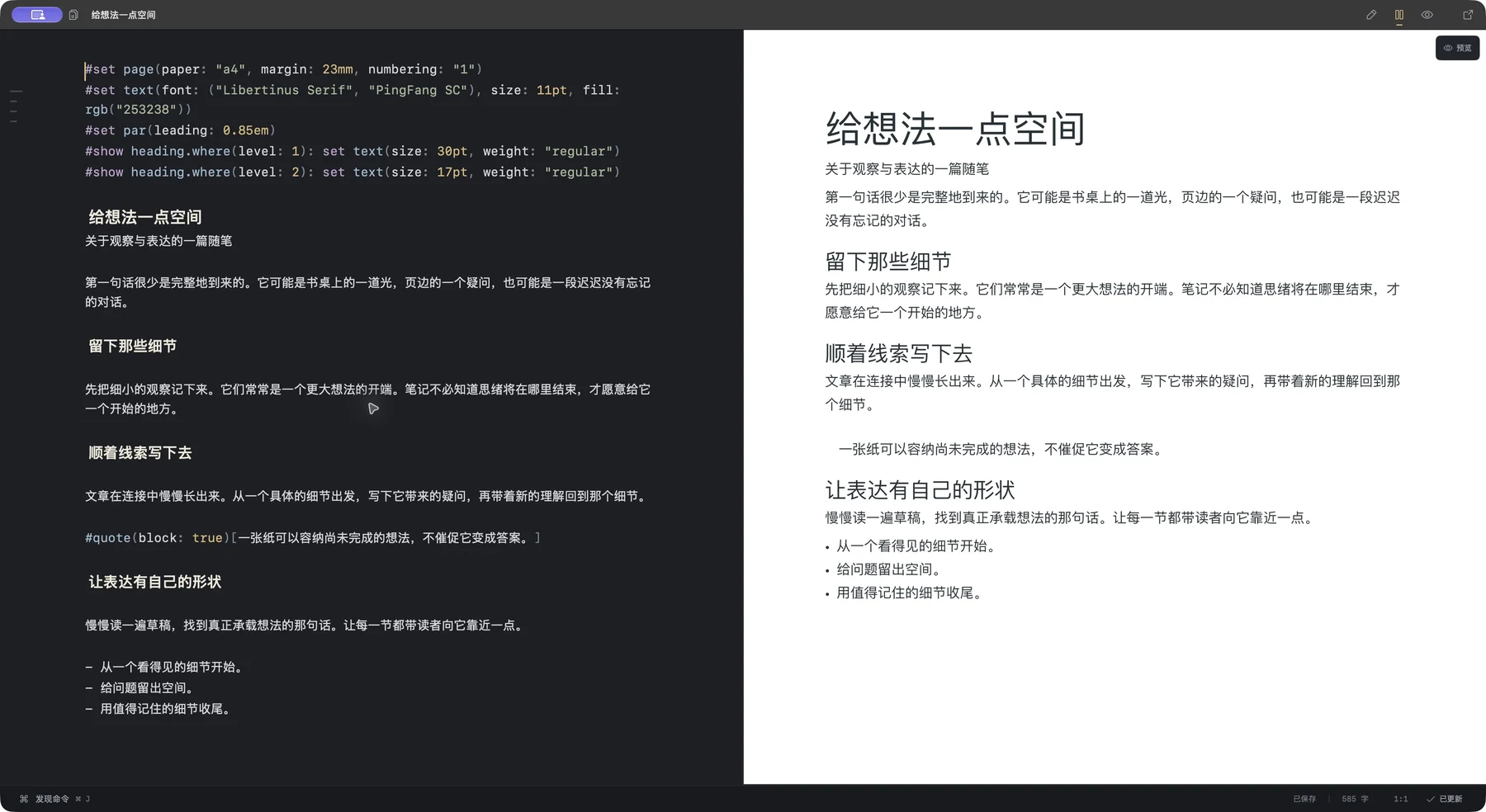Switch to edit-only mode with the pencil icon
The width and height of the screenshot is (1486, 812).
pos(1371,15)
